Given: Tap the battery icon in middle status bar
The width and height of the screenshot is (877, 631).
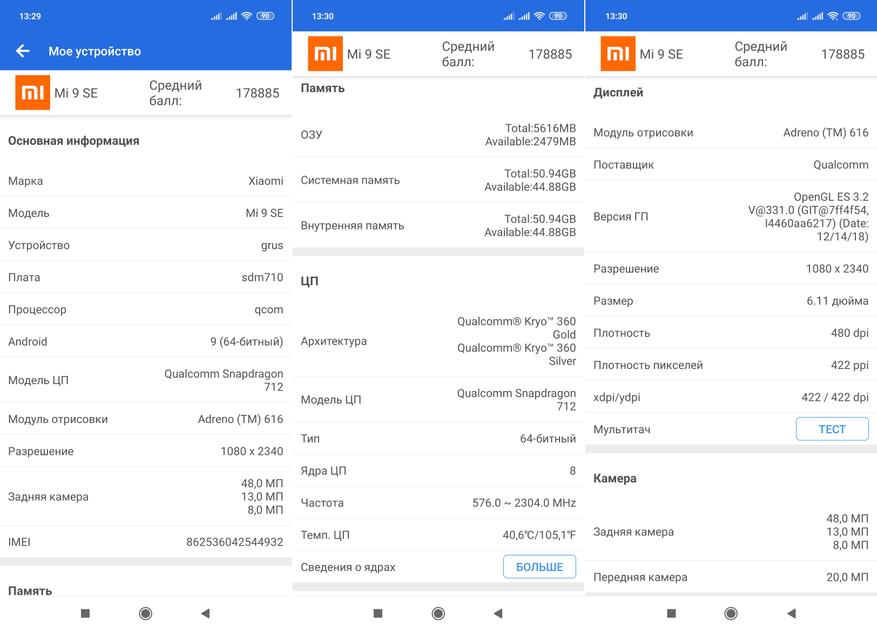Looking at the screenshot, I should point(558,16).
